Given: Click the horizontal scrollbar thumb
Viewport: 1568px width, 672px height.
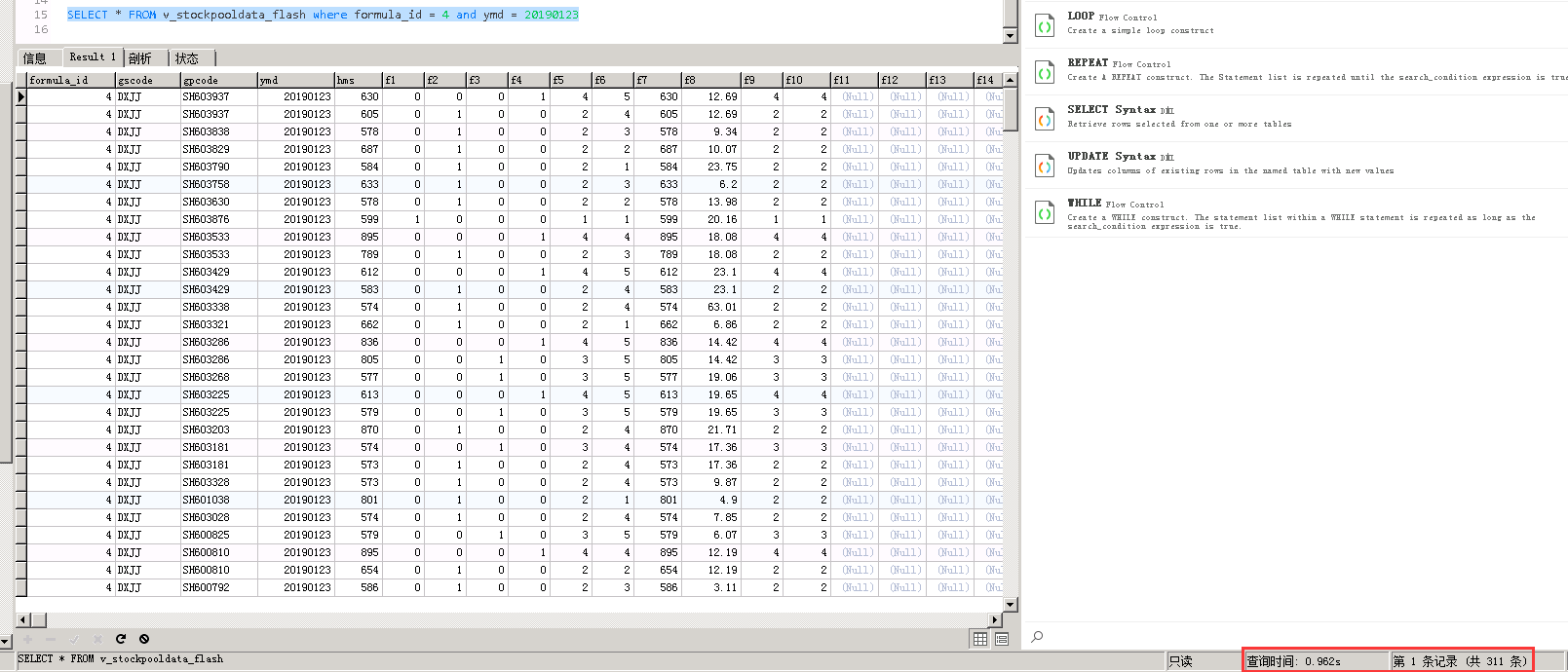Looking at the screenshot, I should (39, 619).
